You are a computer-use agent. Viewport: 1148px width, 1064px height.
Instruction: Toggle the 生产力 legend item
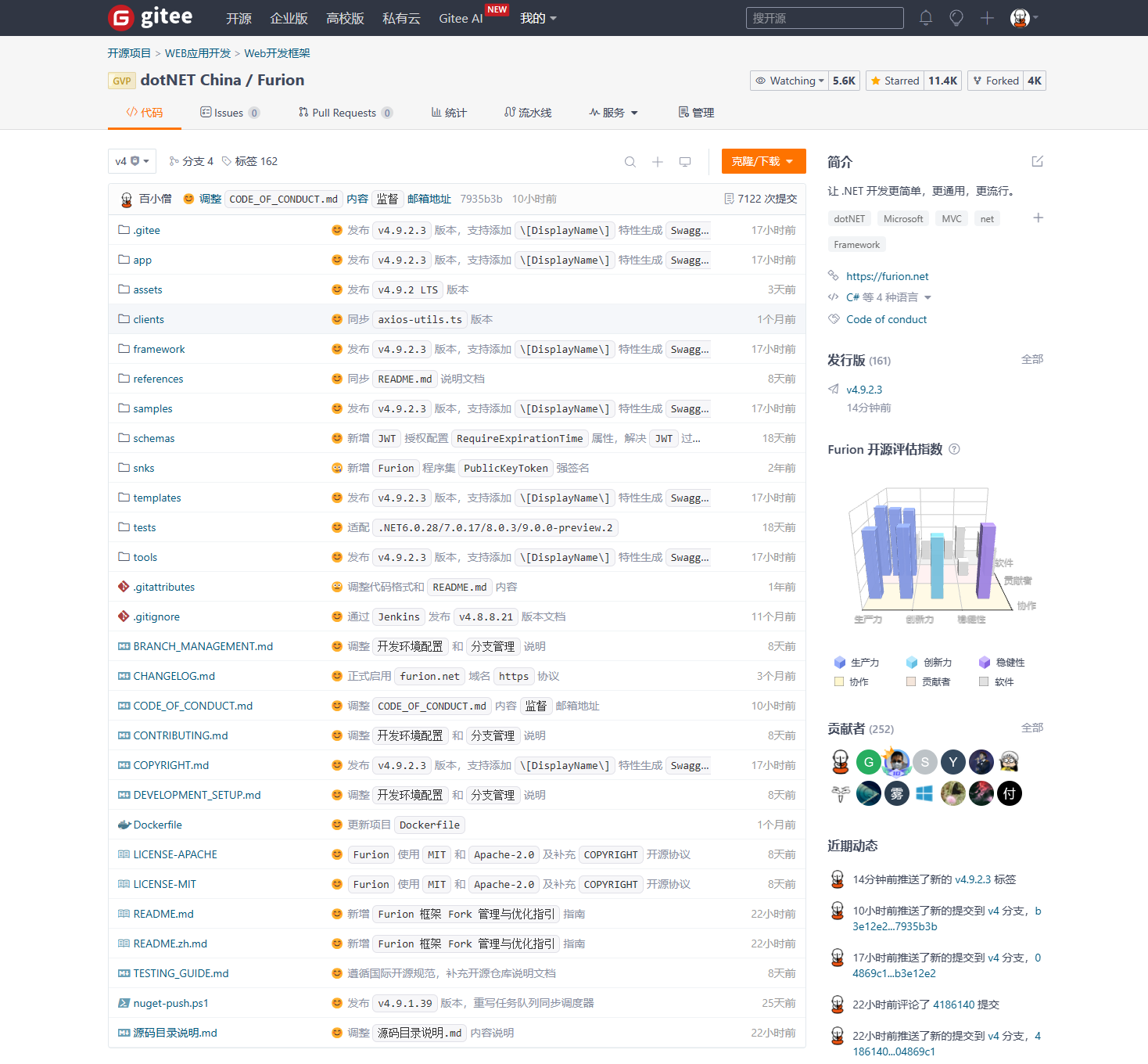pos(856,662)
